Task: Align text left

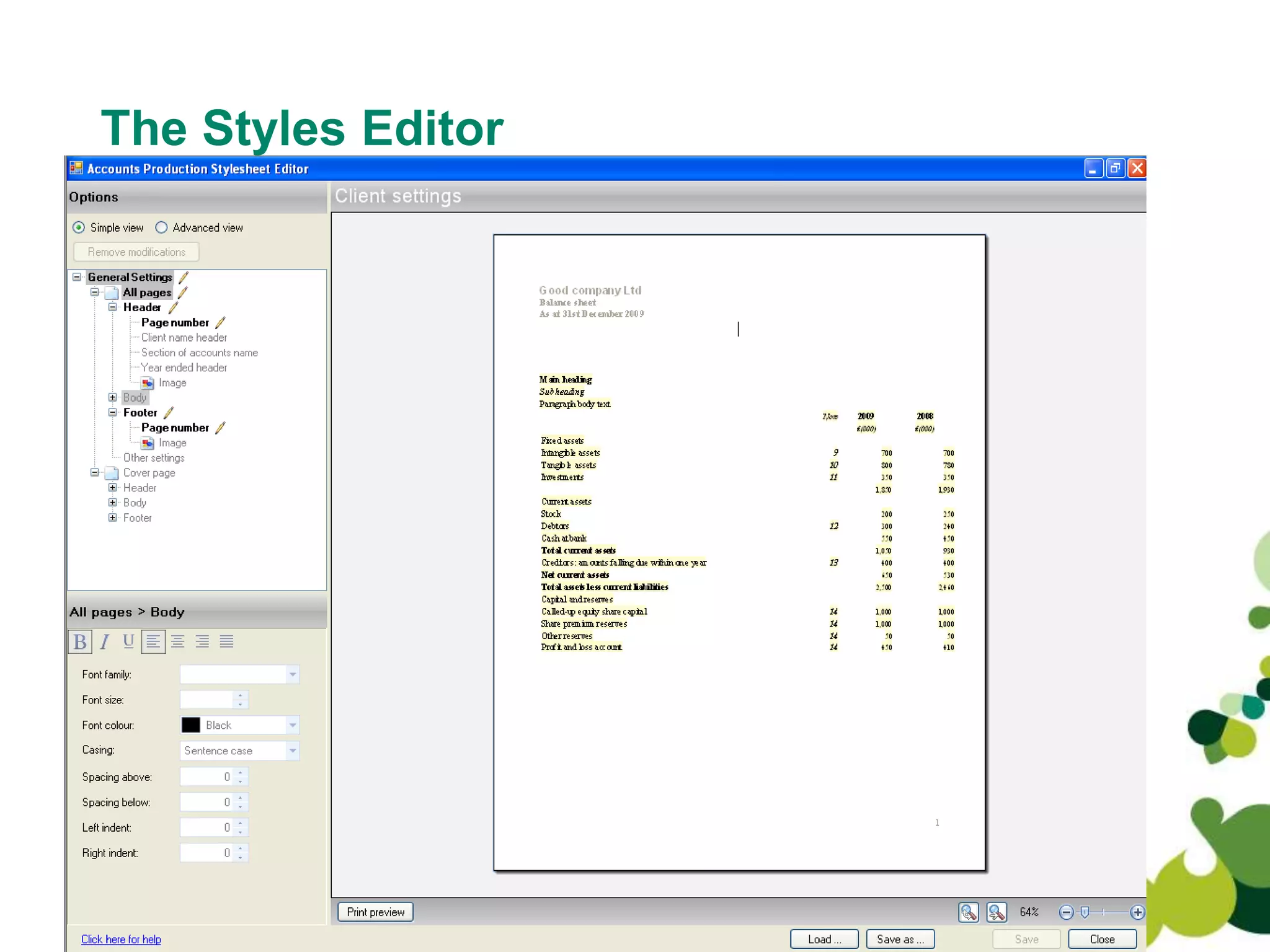Action: click(x=153, y=641)
